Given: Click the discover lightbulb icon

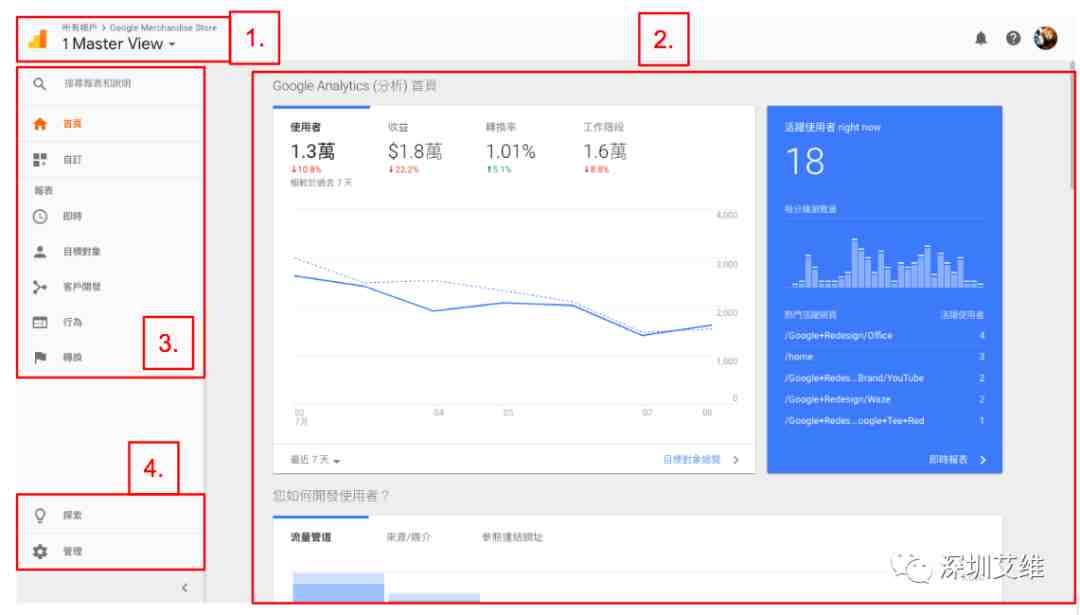Looking at the screenshot, I should [x=40, y=515].
